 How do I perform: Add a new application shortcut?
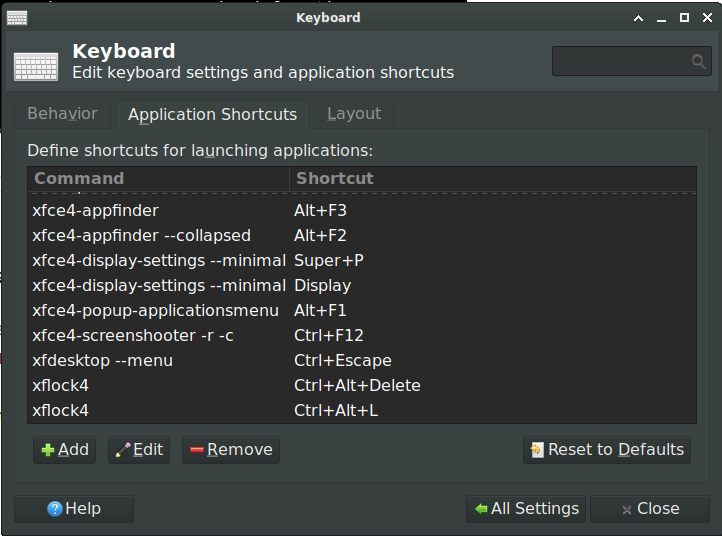[x=64, y=450]
